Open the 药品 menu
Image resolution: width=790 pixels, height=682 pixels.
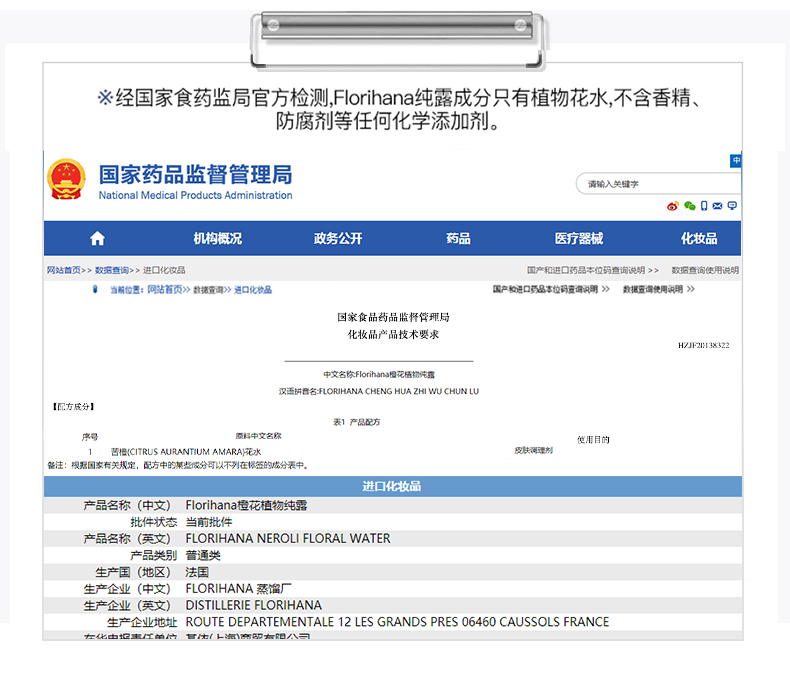coord(458,239)
